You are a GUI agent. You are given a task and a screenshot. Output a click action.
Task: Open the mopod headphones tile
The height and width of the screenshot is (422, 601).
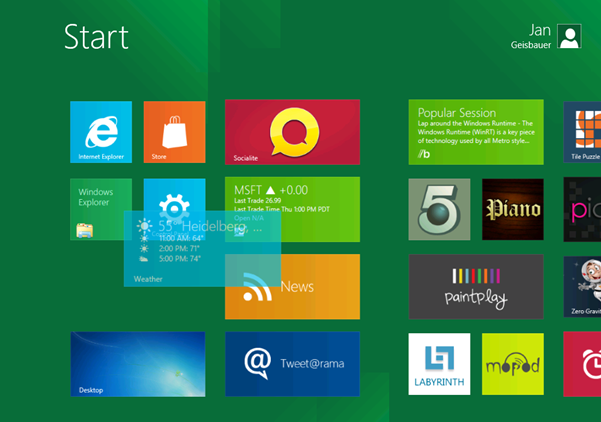point(513,364)
